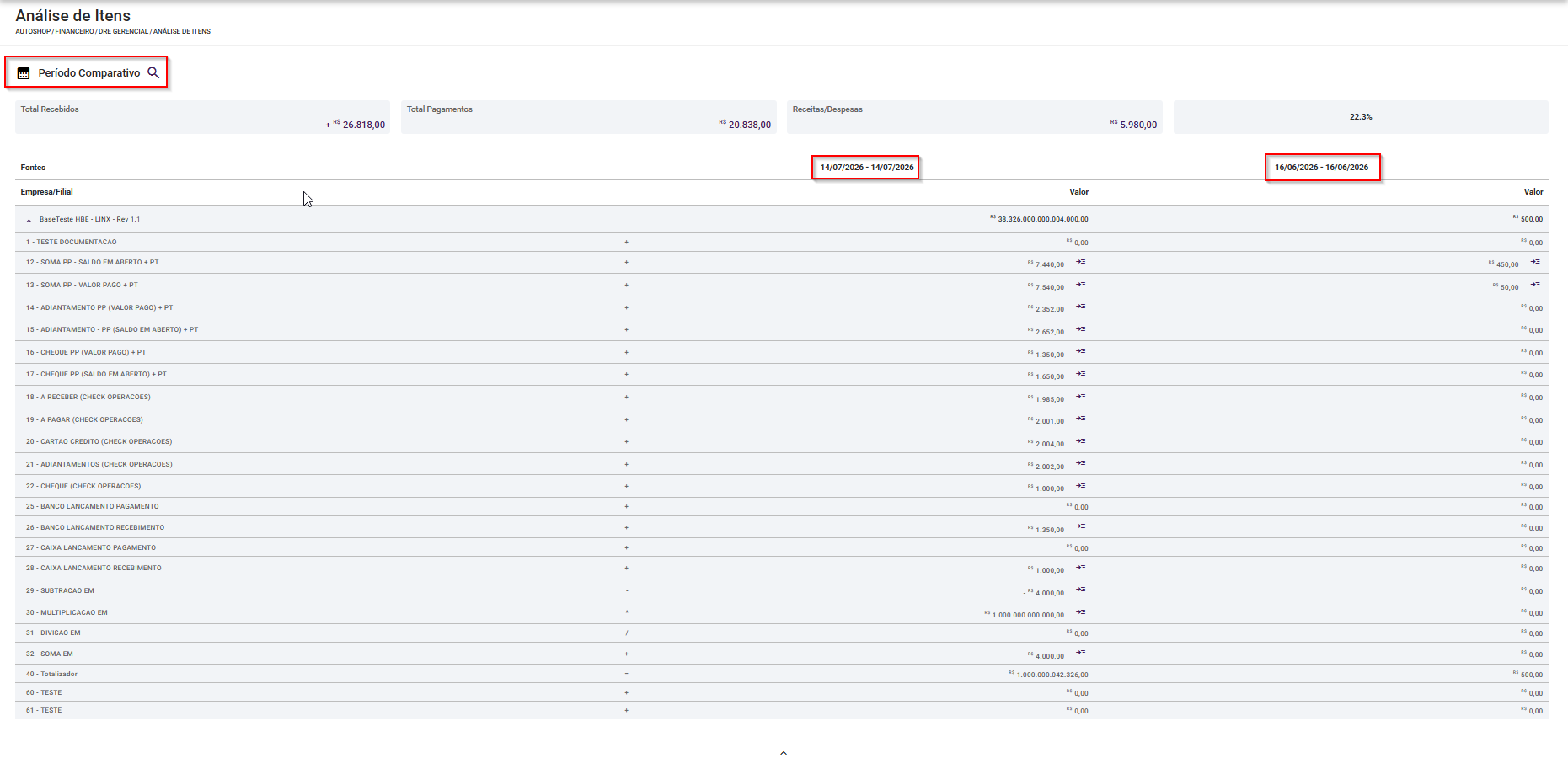
Task: Open details icon beside 450,00 in 16/06/2026 column
Action: (x=1535, y=262)
